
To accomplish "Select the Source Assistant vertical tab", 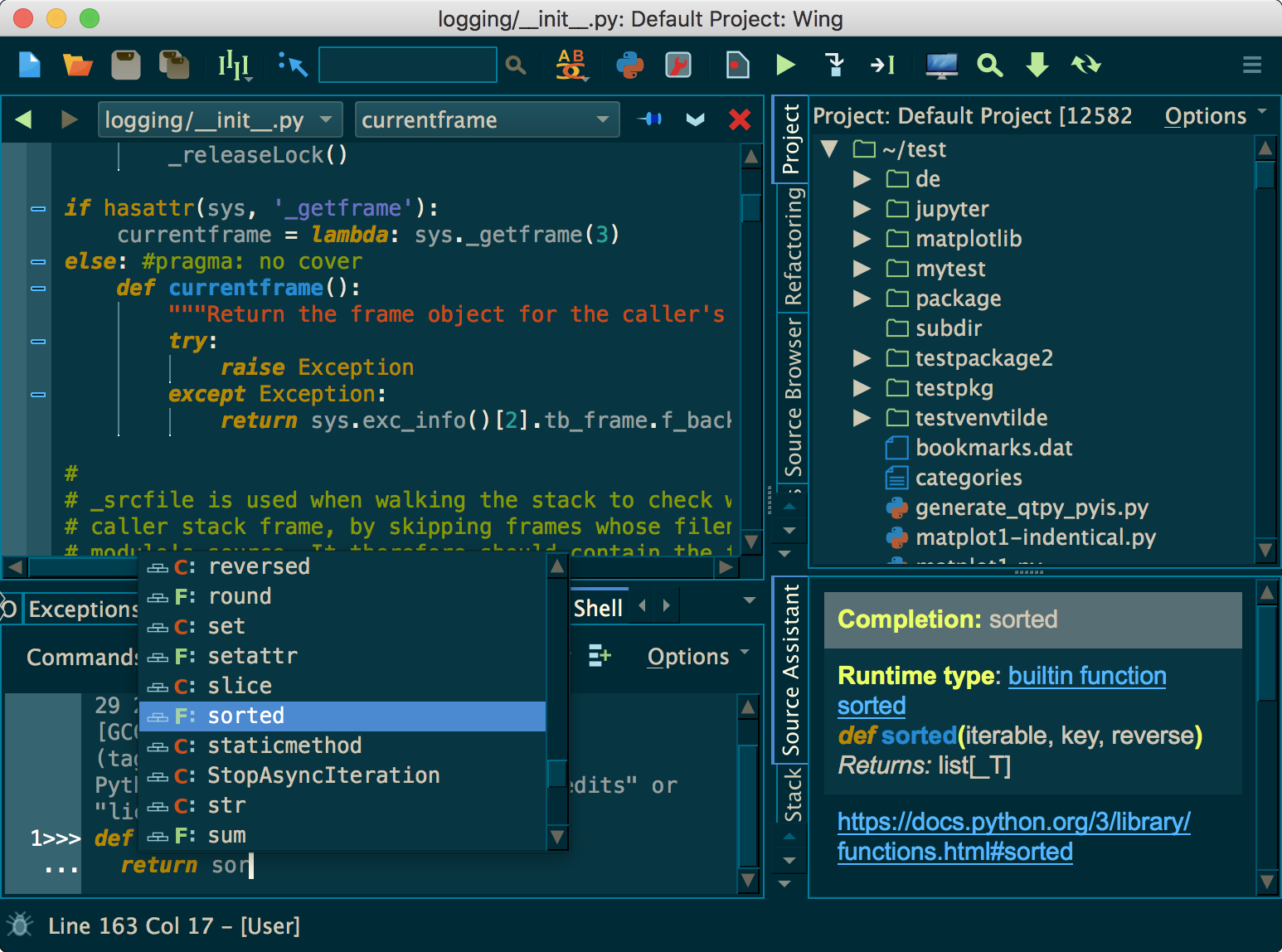I will tap(791, 670).
